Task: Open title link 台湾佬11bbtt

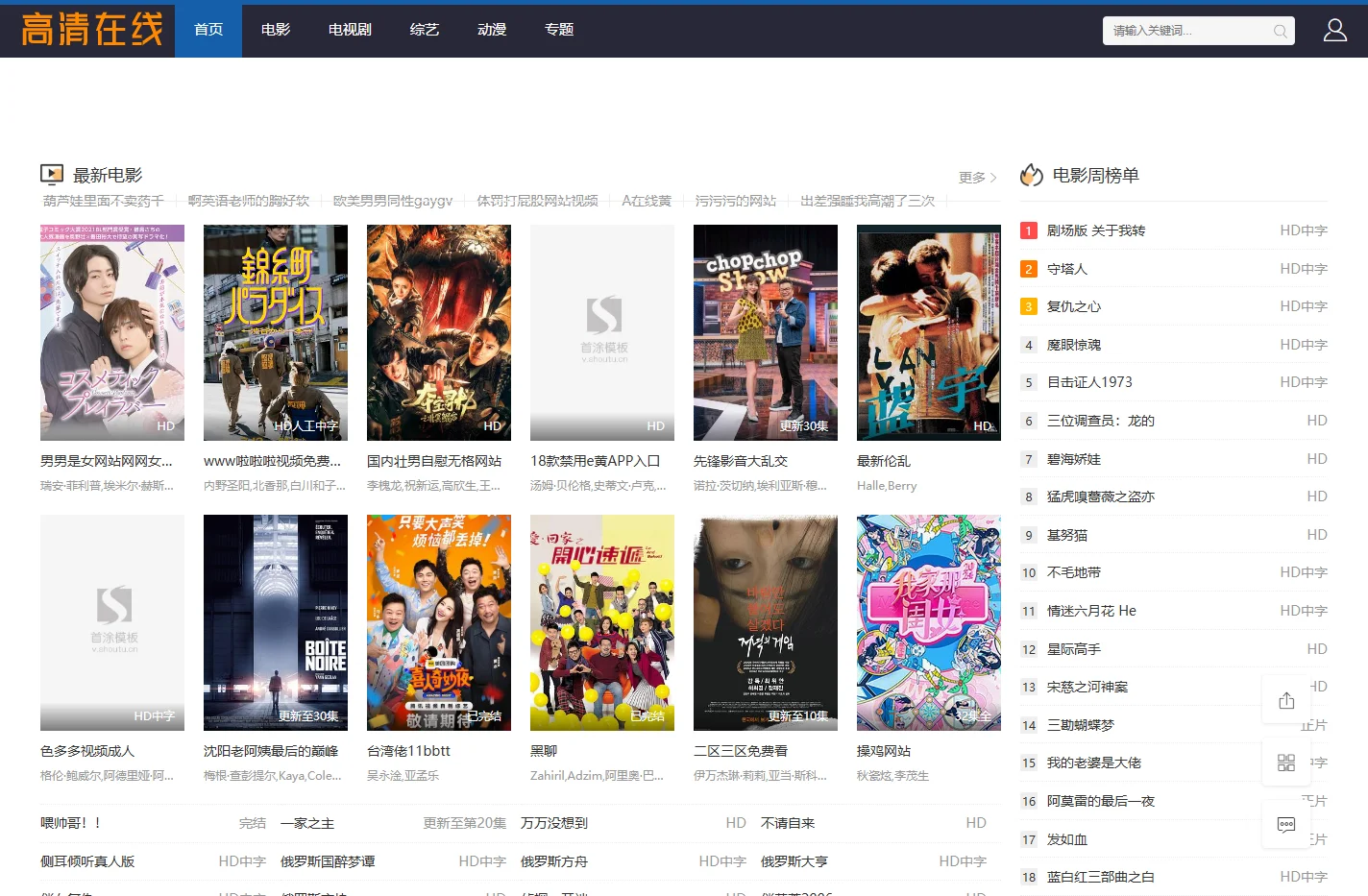Action: (408, 751)
